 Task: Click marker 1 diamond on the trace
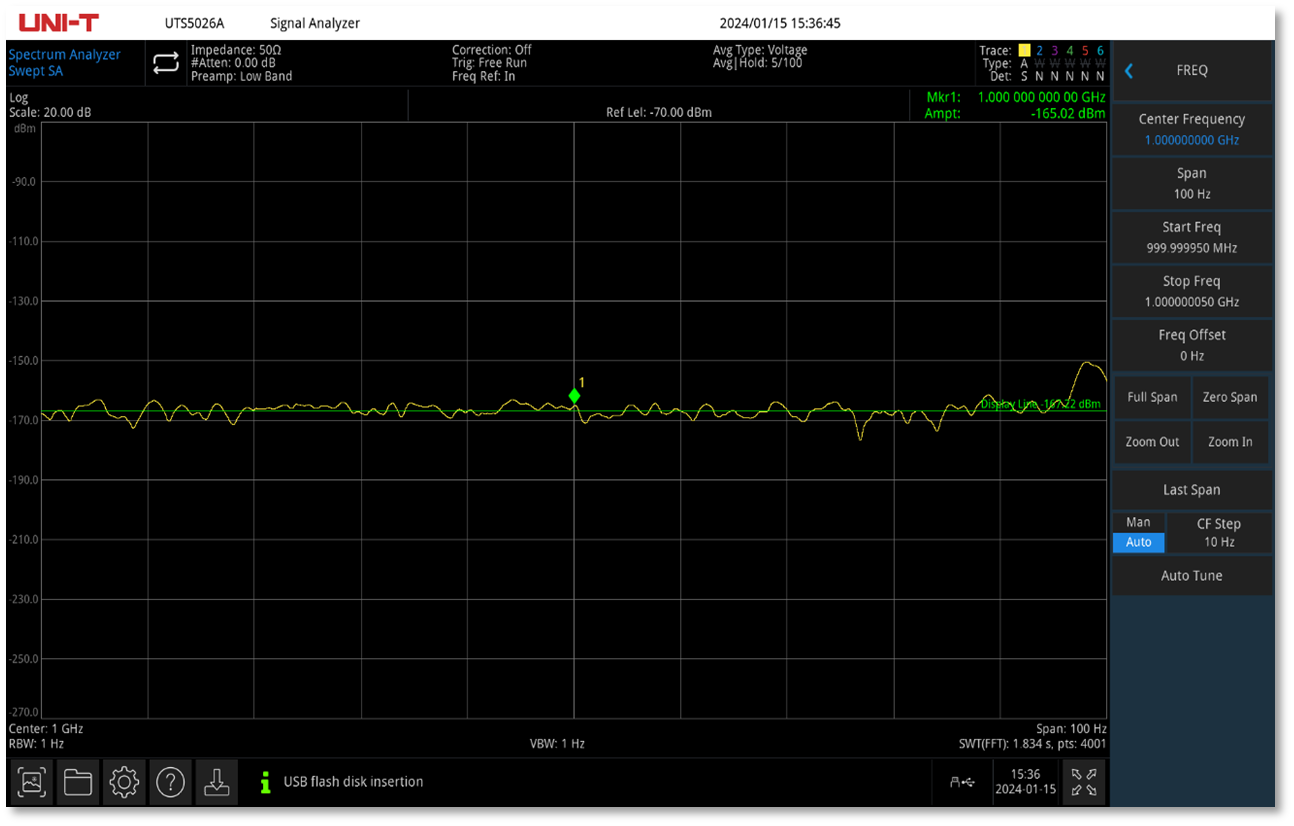click(574, 396)
